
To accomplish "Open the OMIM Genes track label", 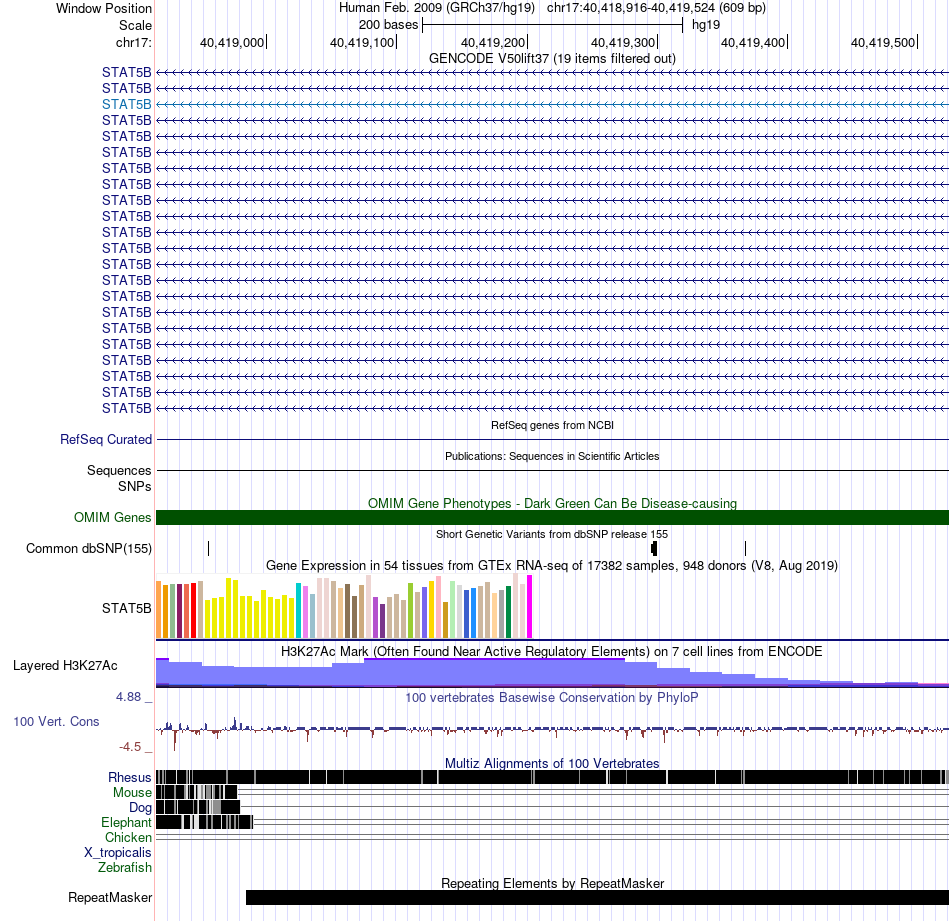I will click(x=112, y=517).
